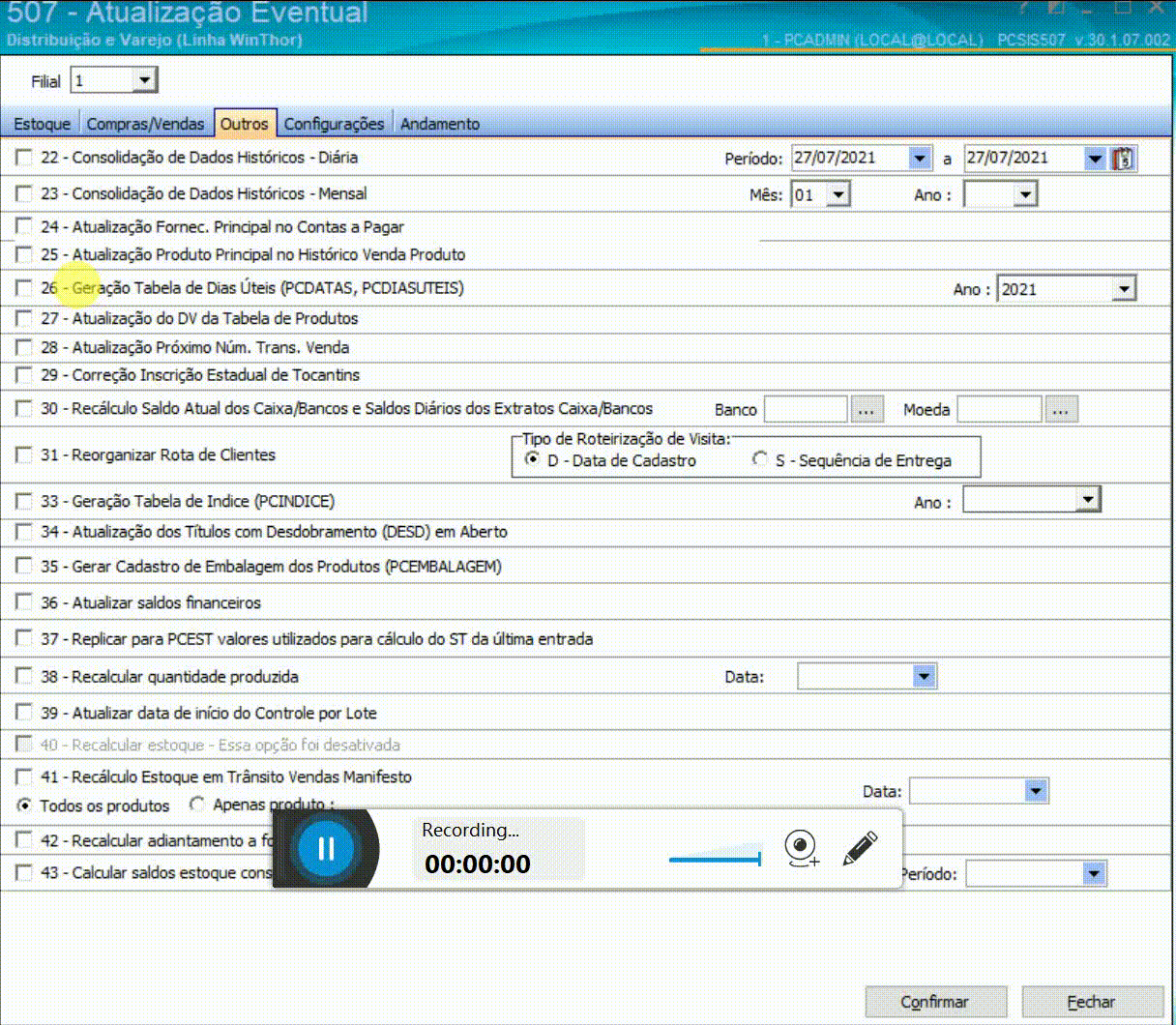Check option 23 Consolidação Mensal
Image resolution: width=1176 pixels, height=1025 pixels.
24,193
